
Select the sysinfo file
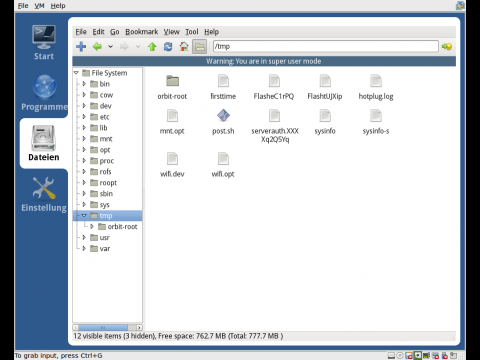pos(325,122)
